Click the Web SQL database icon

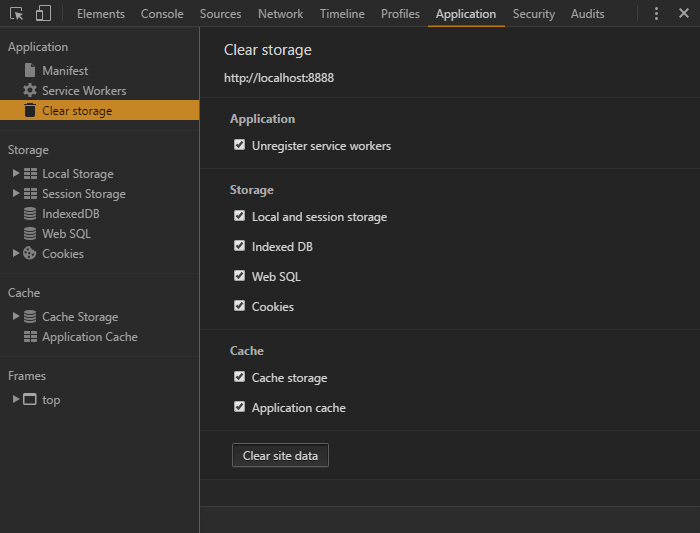tap(30, 234)
